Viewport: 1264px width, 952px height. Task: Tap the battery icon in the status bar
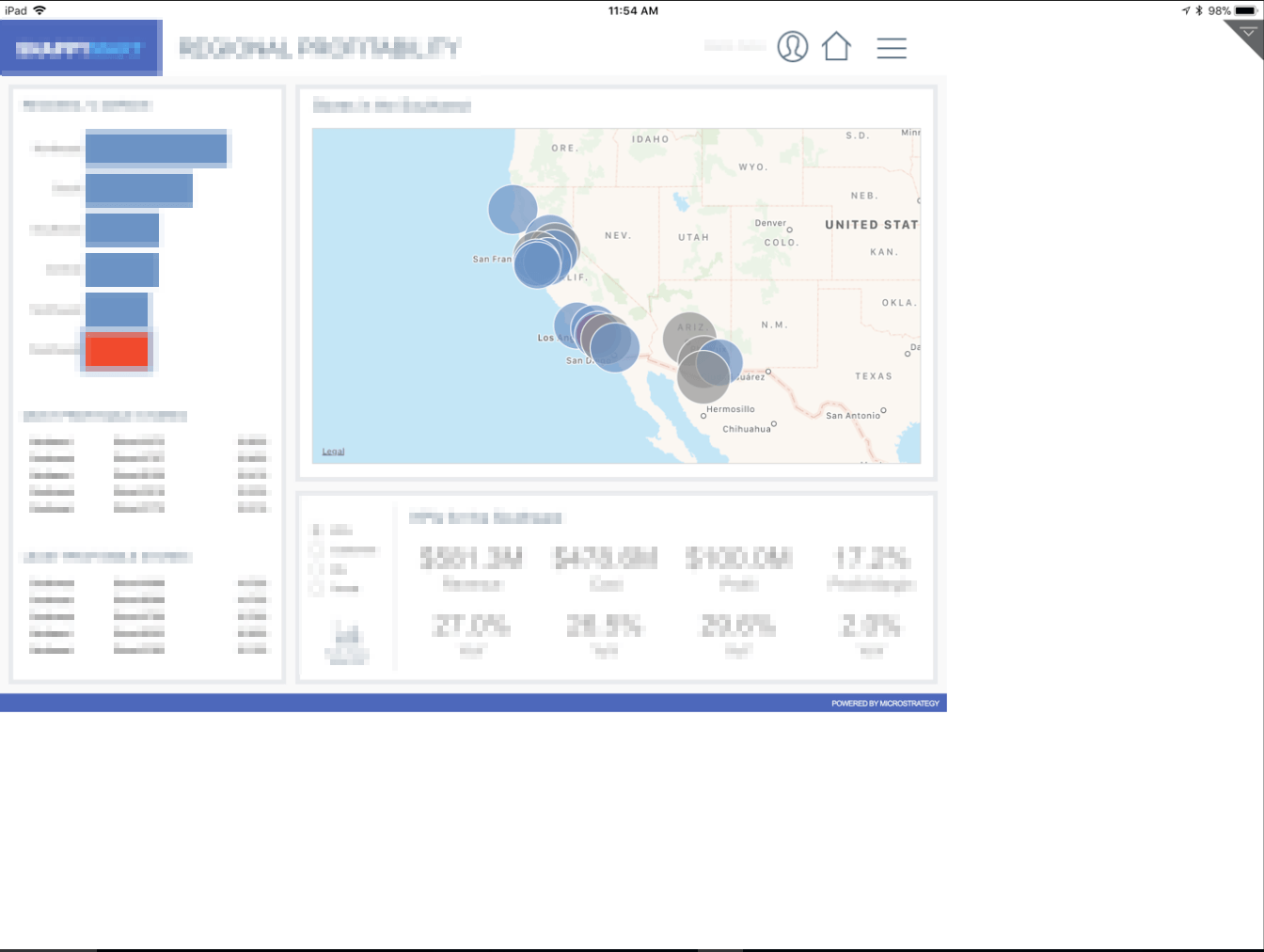[1246, 10]
